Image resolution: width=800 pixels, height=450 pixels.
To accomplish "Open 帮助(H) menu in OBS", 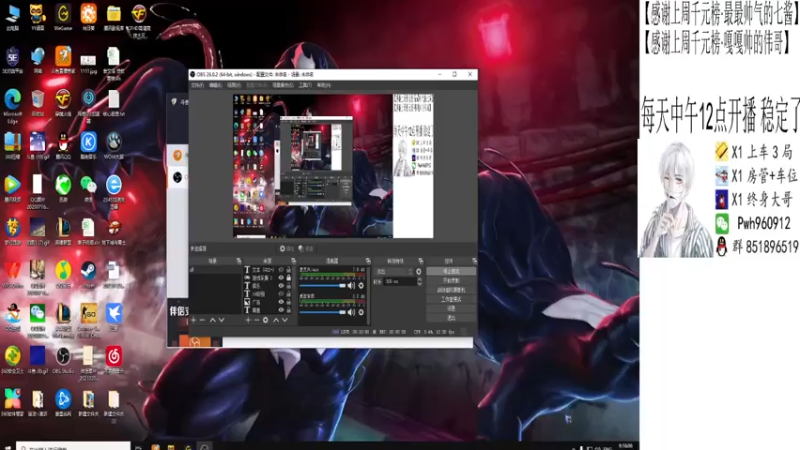I will pyautogui.click(x=323, y=85).
